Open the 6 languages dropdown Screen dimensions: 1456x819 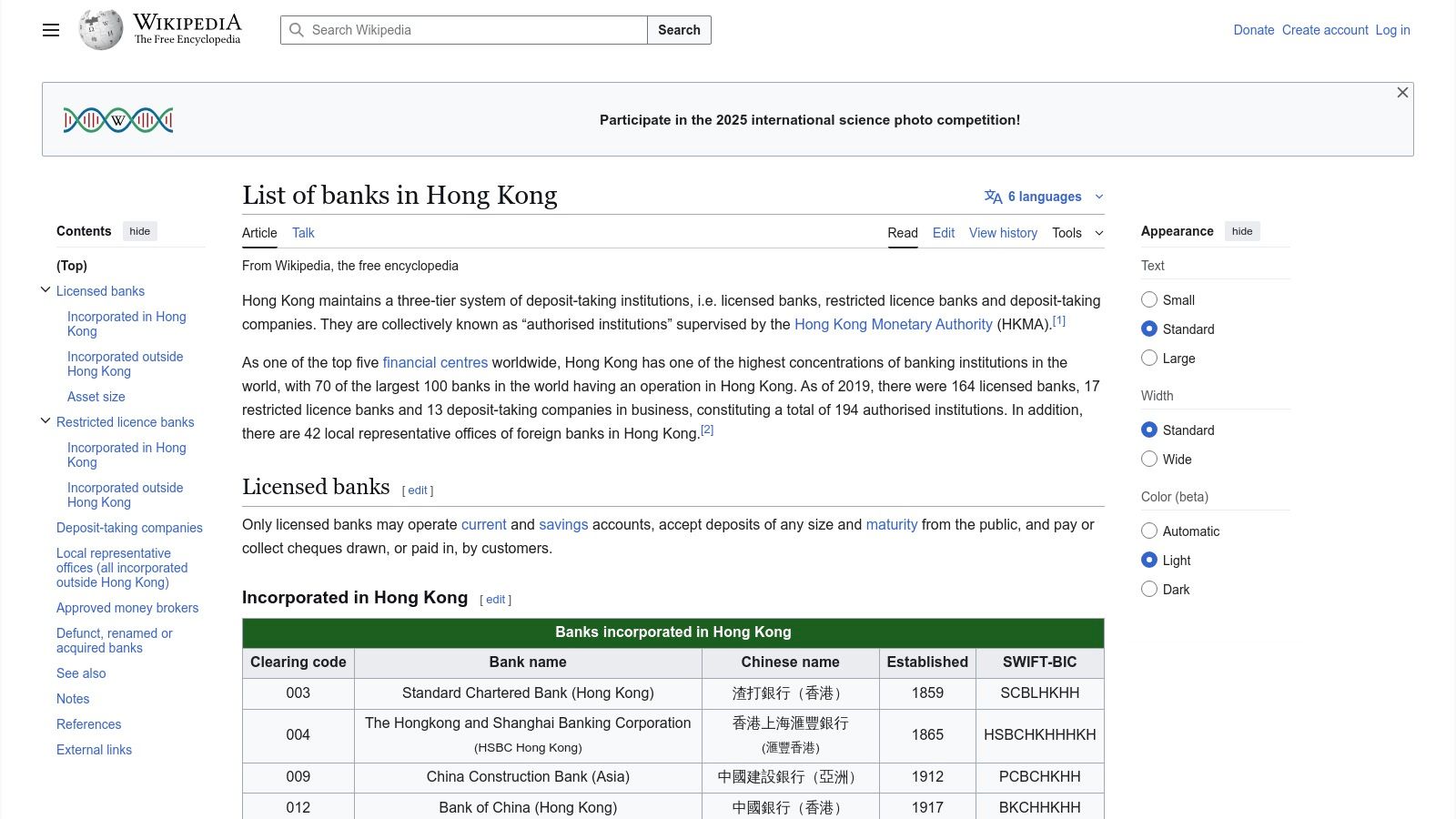1044,197
